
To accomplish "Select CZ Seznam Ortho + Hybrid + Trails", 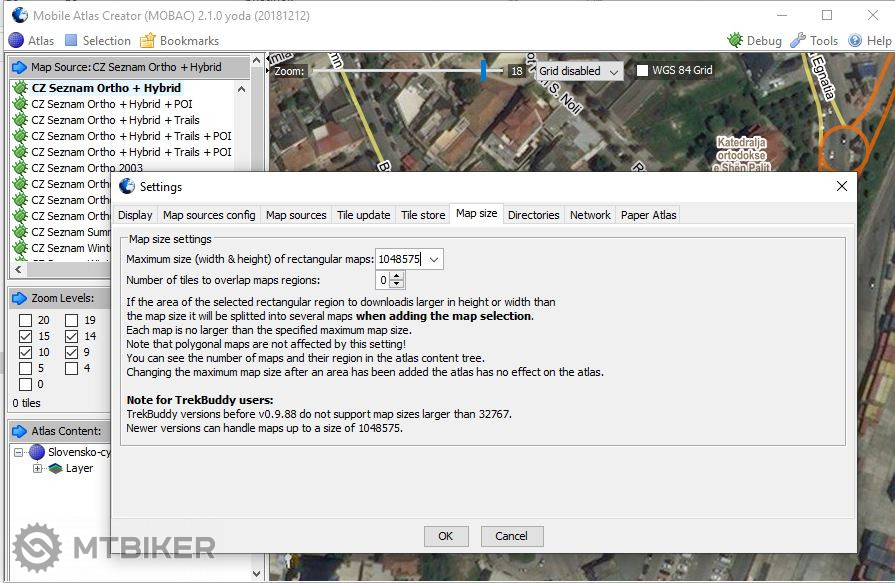I will 115,120.
